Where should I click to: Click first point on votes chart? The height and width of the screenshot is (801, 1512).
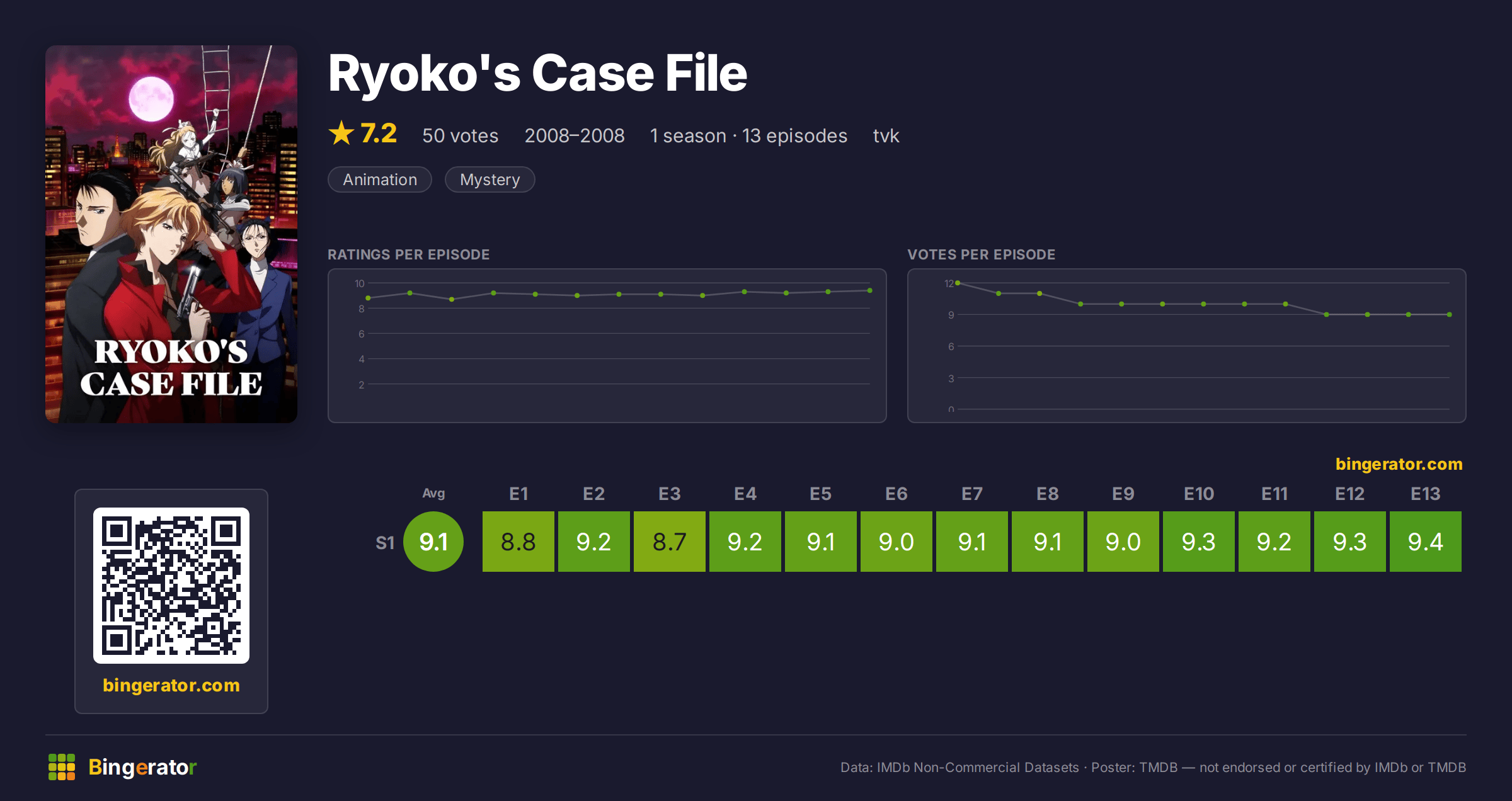(958, 283)
